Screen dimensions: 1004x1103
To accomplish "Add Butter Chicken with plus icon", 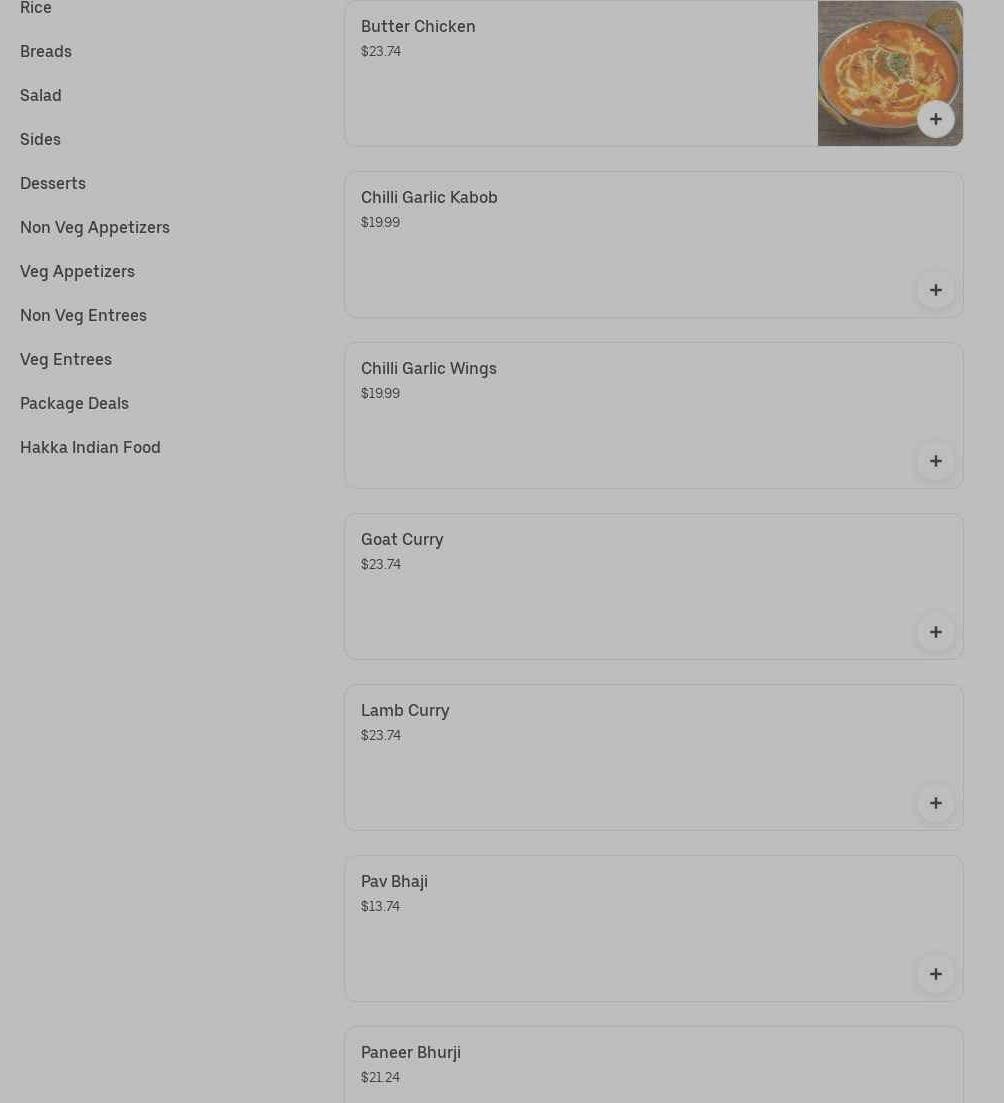I will pos(935,119).
